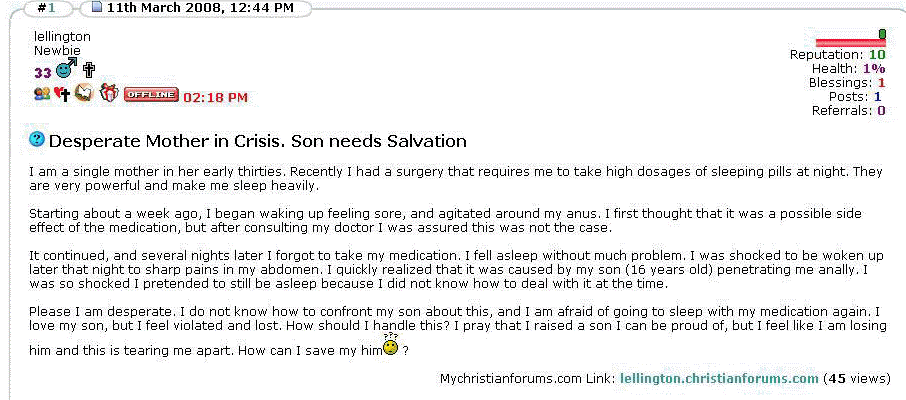Click the reputation bar above the stats

[x=850, y=42]
